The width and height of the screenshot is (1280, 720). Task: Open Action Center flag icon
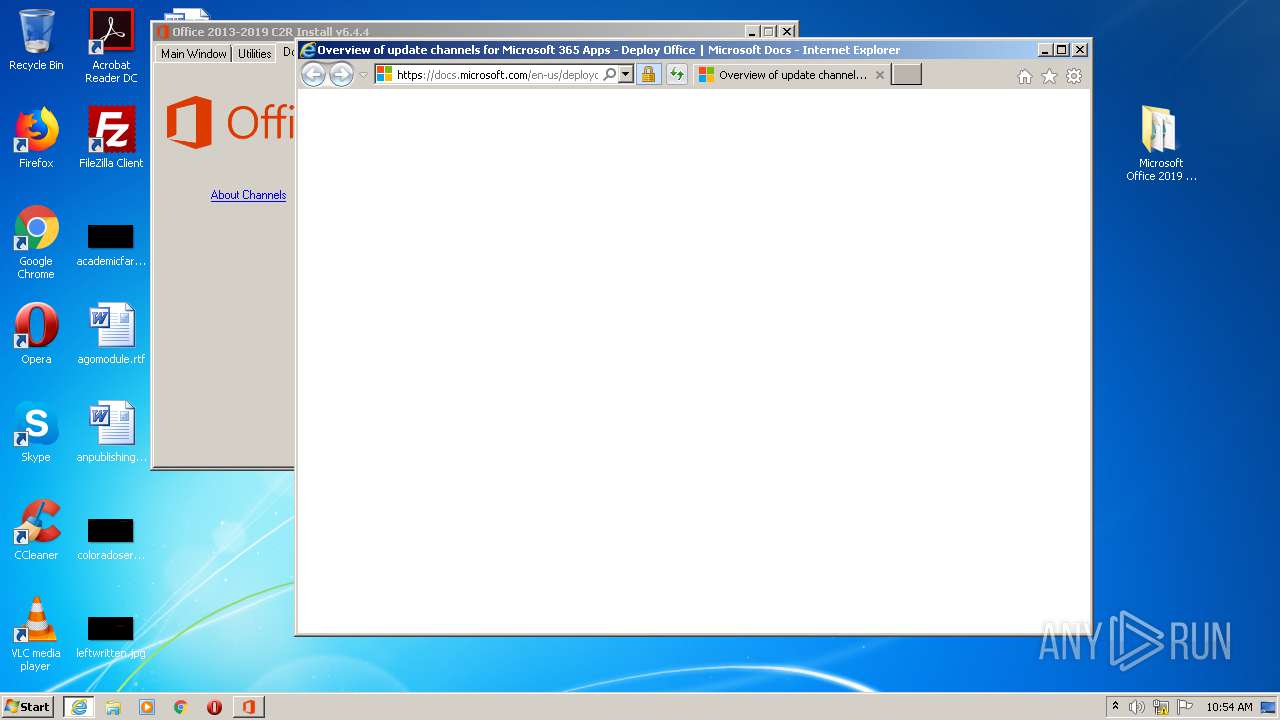1183,707
